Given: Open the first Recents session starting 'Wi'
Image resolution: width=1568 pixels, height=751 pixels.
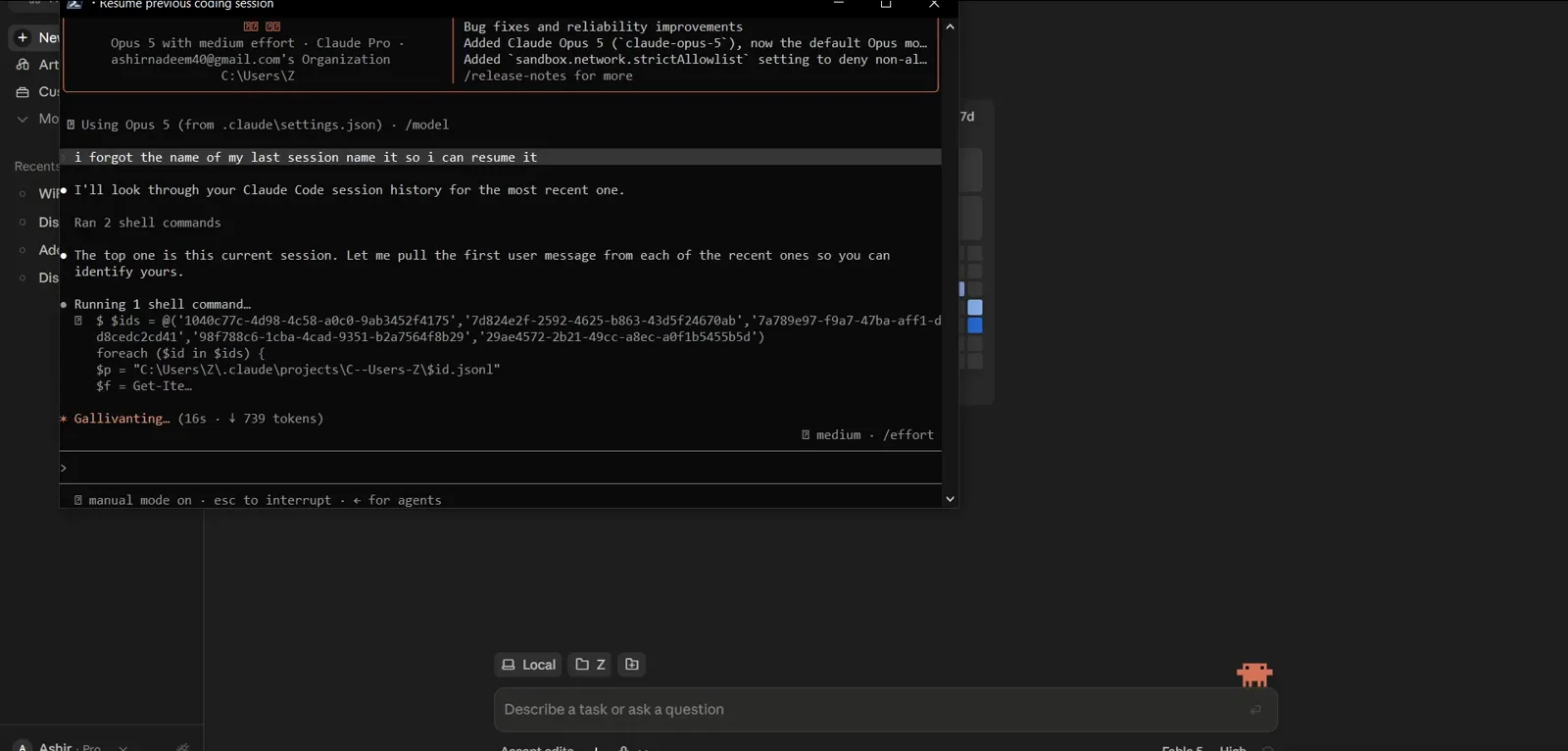Looking at the screenshot, I should 48,194.
